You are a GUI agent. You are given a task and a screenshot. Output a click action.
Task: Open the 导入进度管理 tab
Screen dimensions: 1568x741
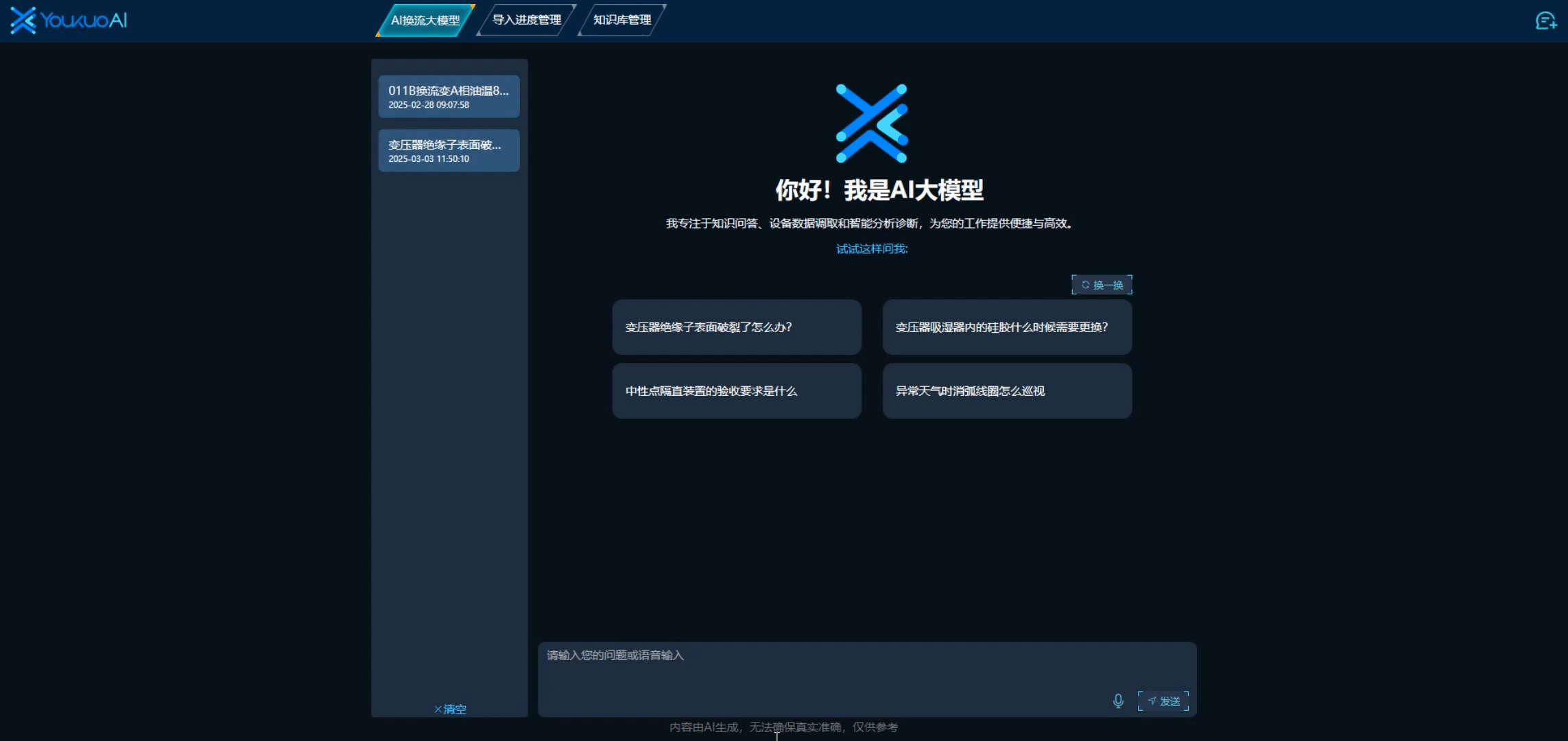pyautogui.click(x=526, y=20)
